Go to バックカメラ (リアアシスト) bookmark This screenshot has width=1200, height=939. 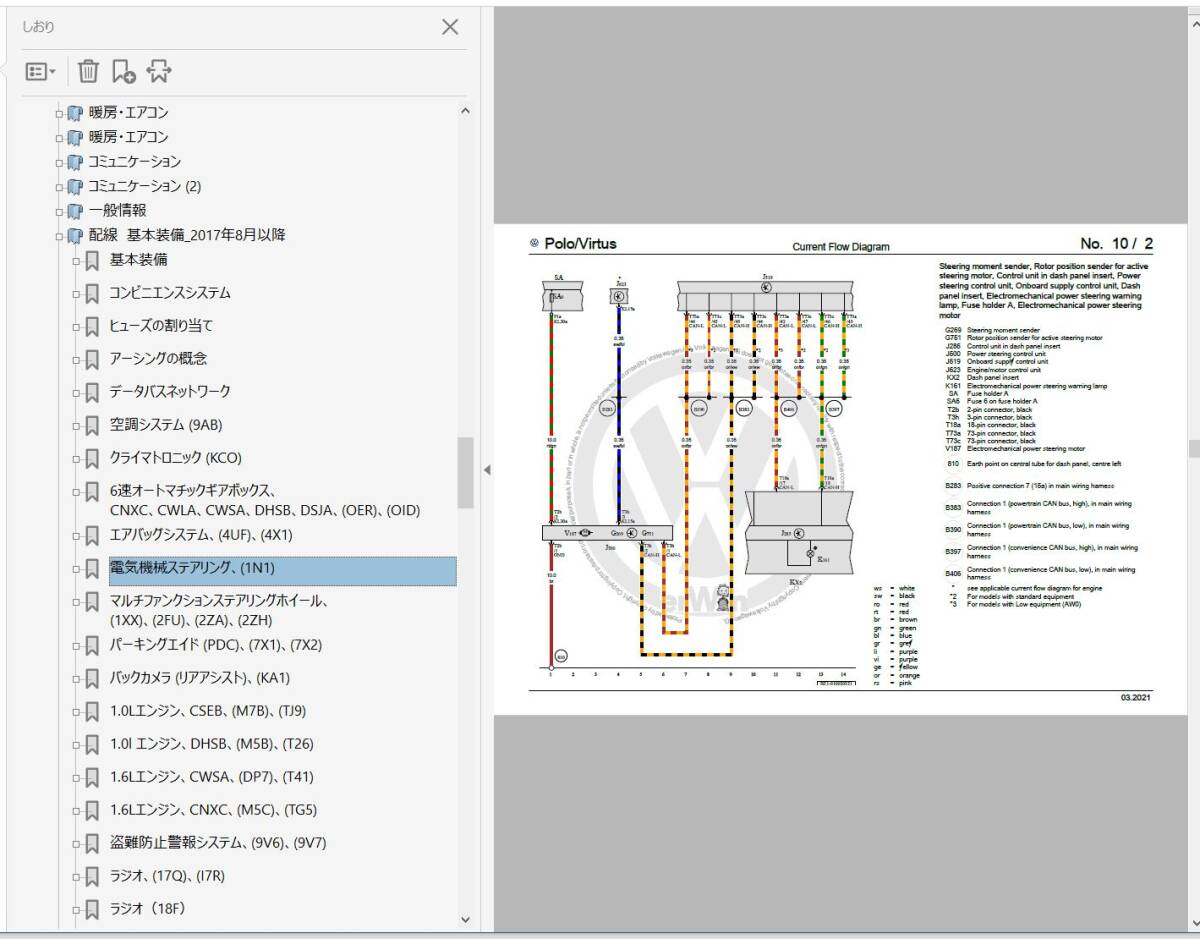200,677
